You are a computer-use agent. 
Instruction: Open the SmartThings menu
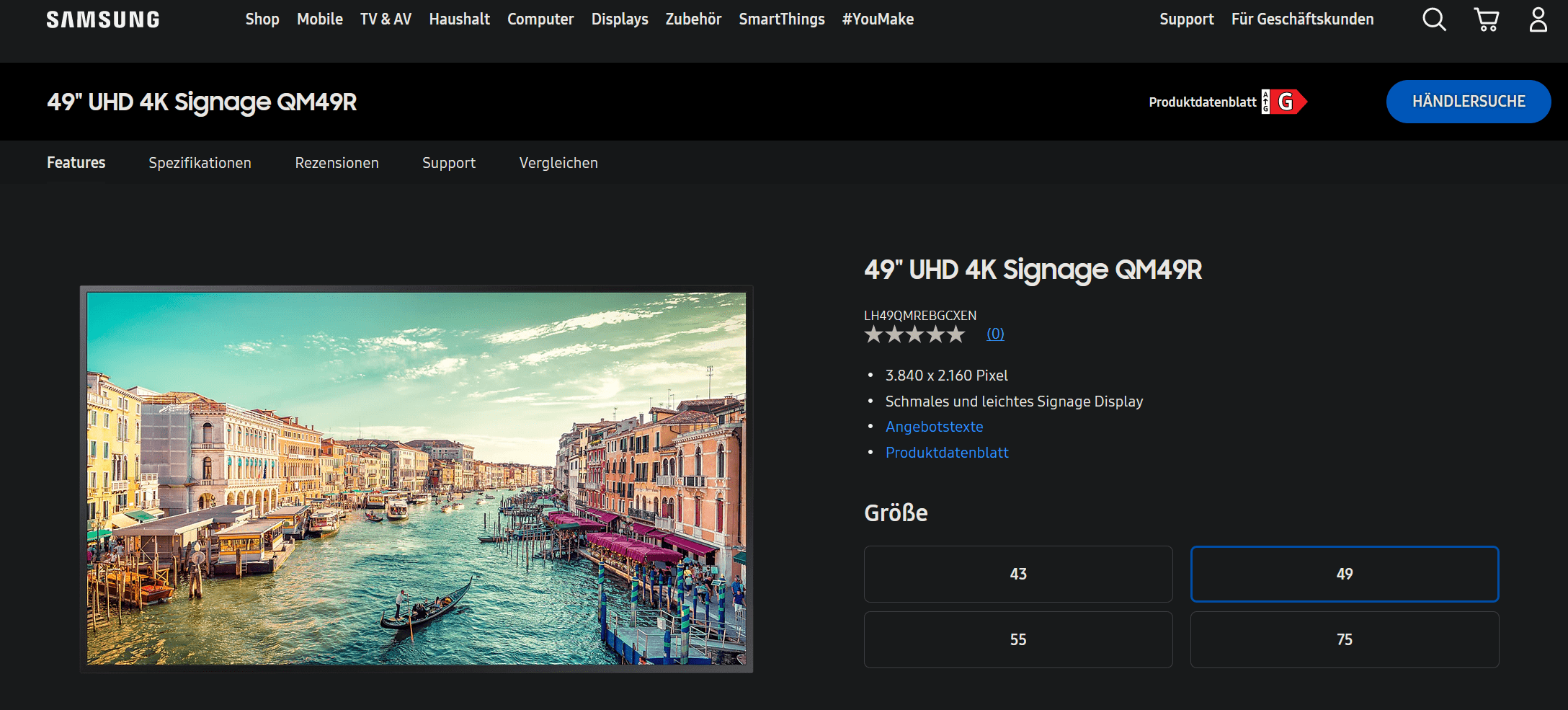click(782, 19)
